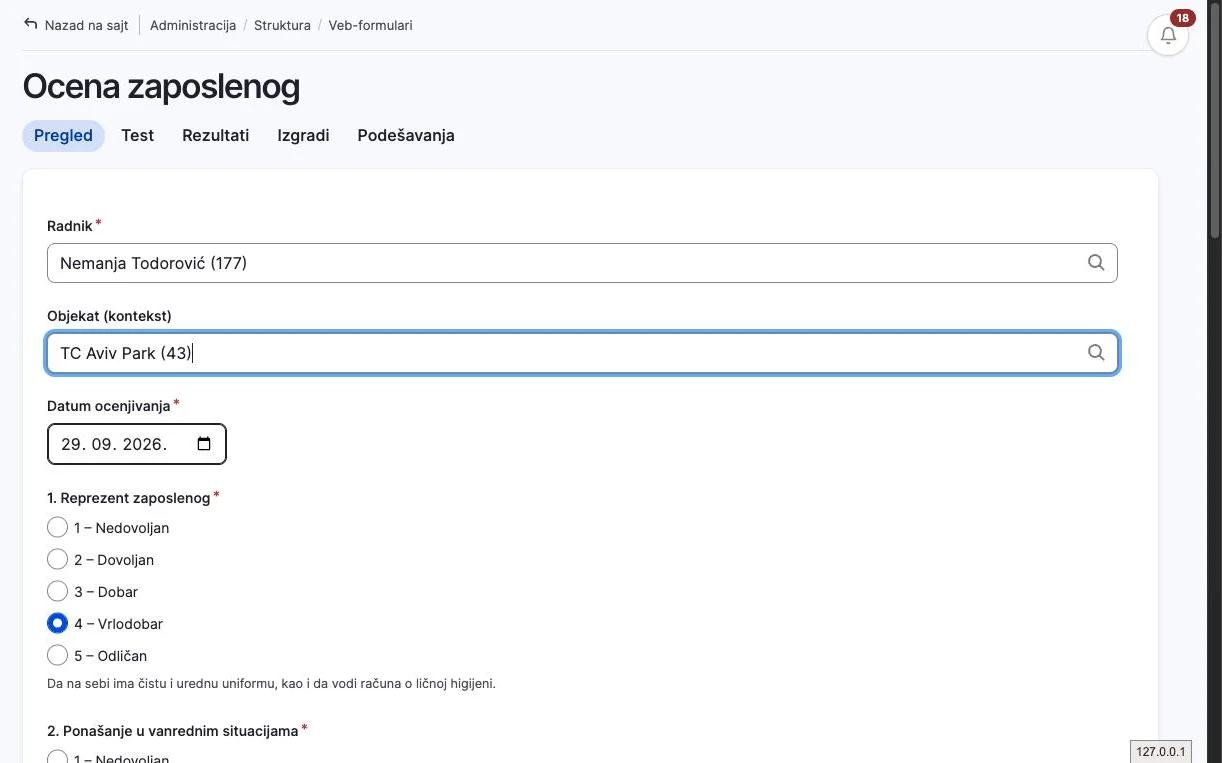This screenshot has height=763, width=1222.
Task: Click the uniform and hygiene description text
Action: [x=271, y=684]
